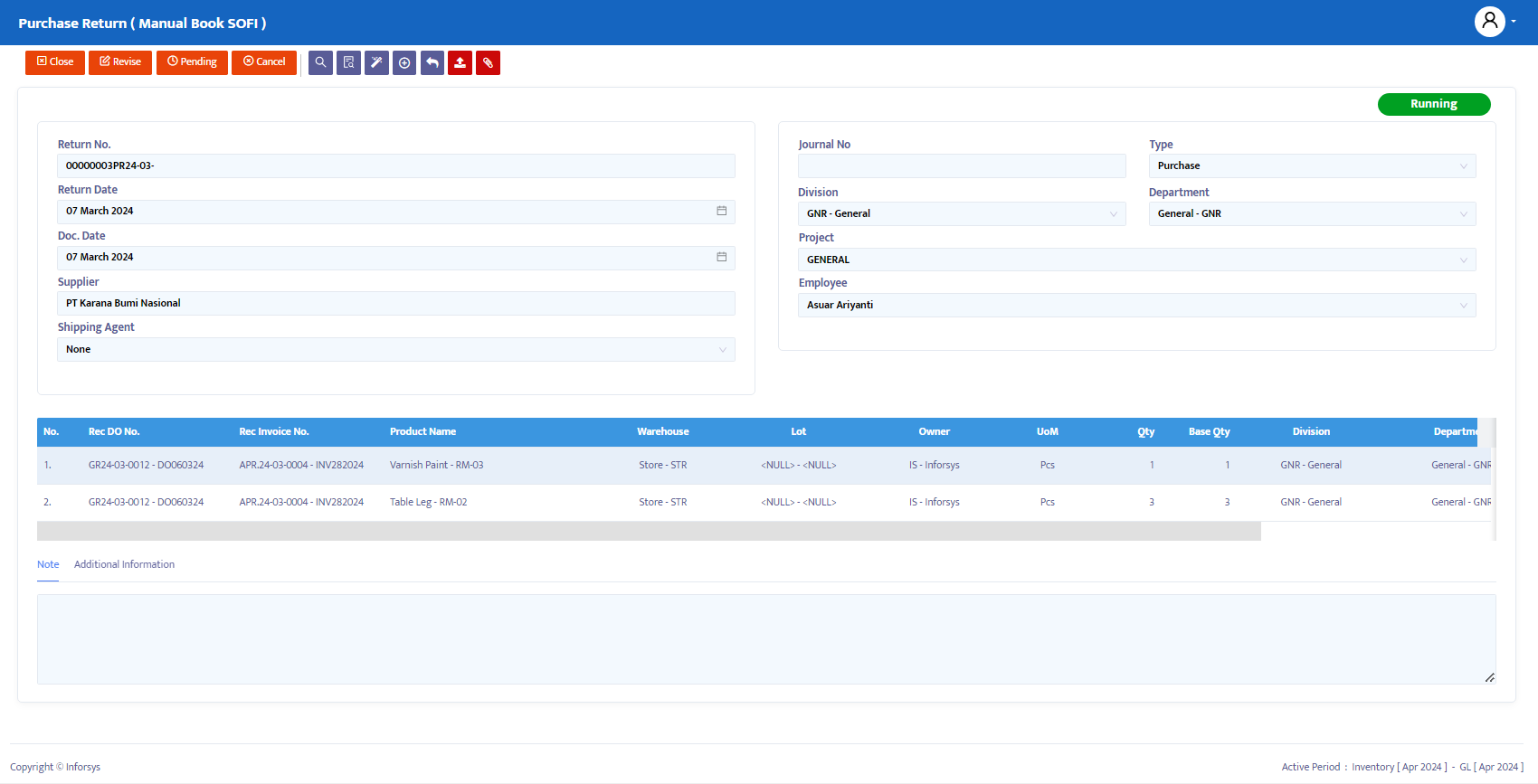This screenshot has height=784, width=1538.
Task: Click APR.24-03-0004 - INV282024 in row 2
Action: click(x=301, y=502)
